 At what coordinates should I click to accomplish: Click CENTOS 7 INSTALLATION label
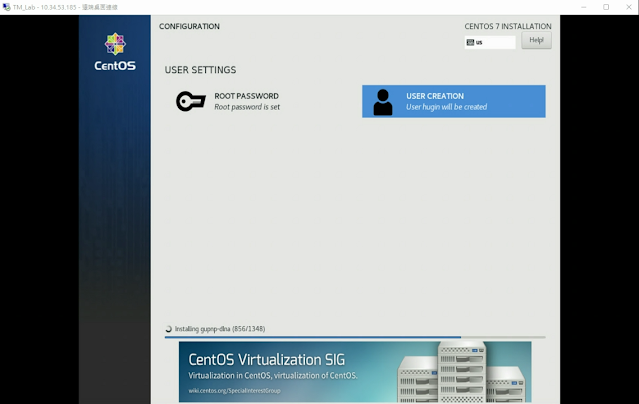pos(508,26)
